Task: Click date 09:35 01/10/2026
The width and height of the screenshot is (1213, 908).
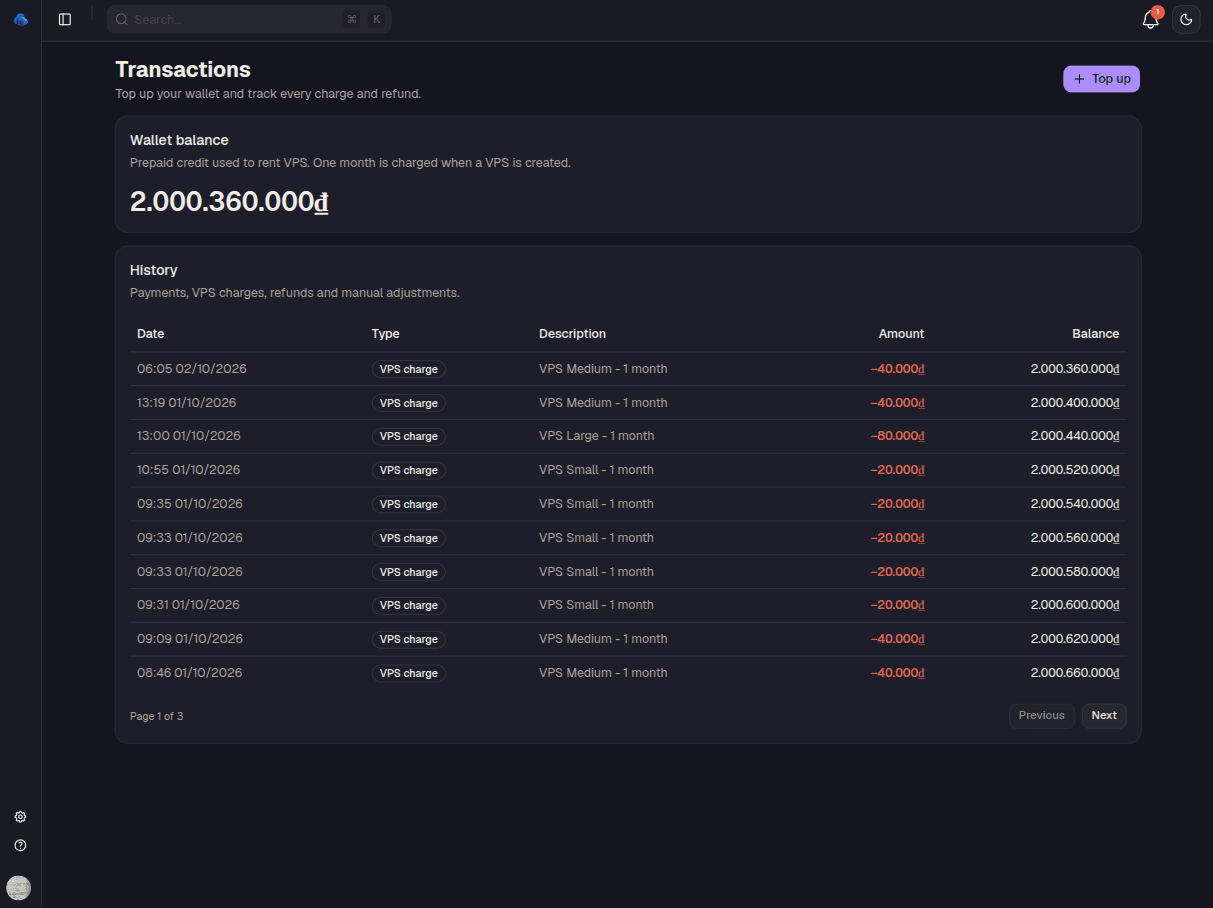Action: click(x=190, y=504)
